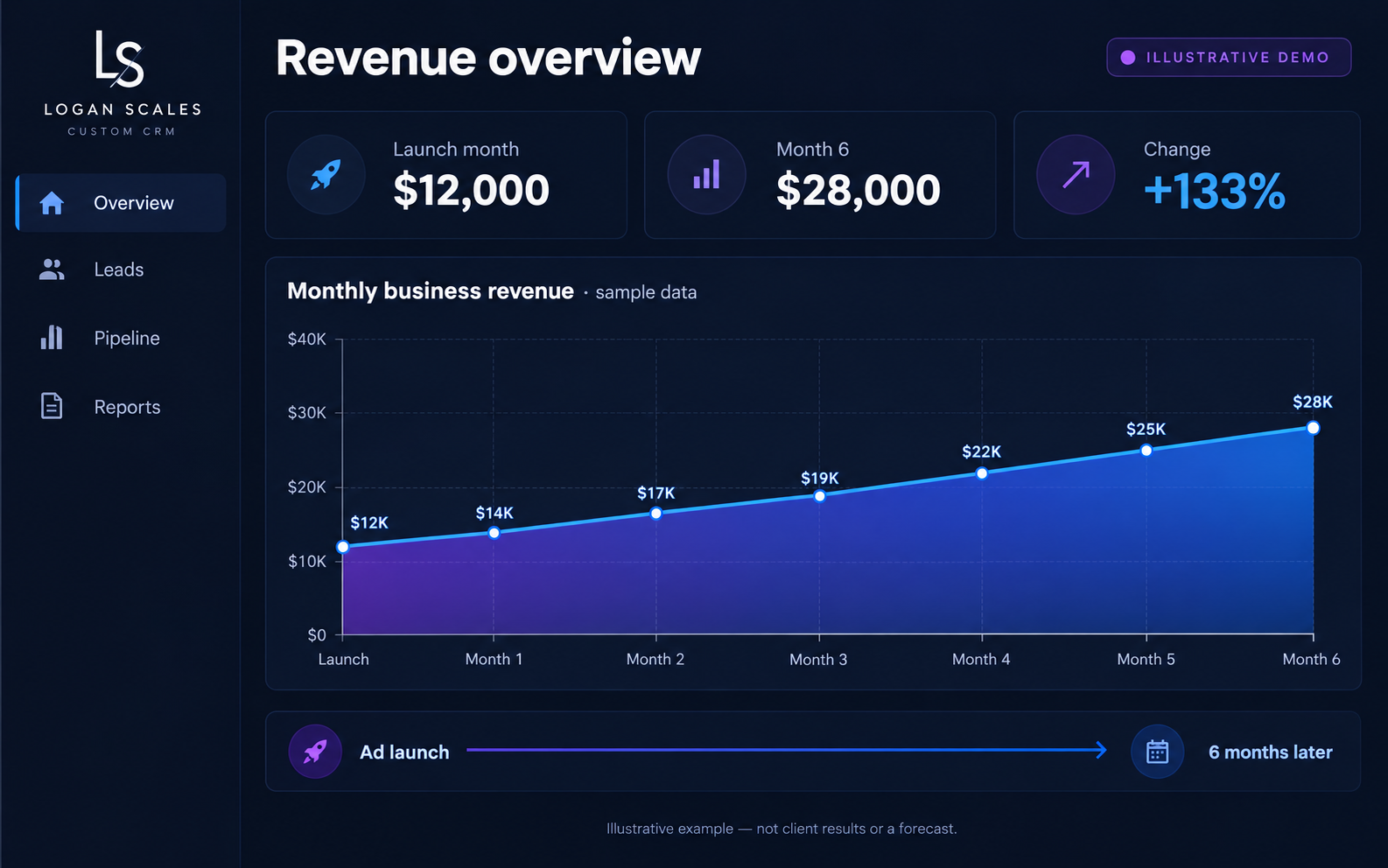The width and height of the screenshot is (1388, 868).
Task: Click the Ad launch label
Action: click(404, 752)
